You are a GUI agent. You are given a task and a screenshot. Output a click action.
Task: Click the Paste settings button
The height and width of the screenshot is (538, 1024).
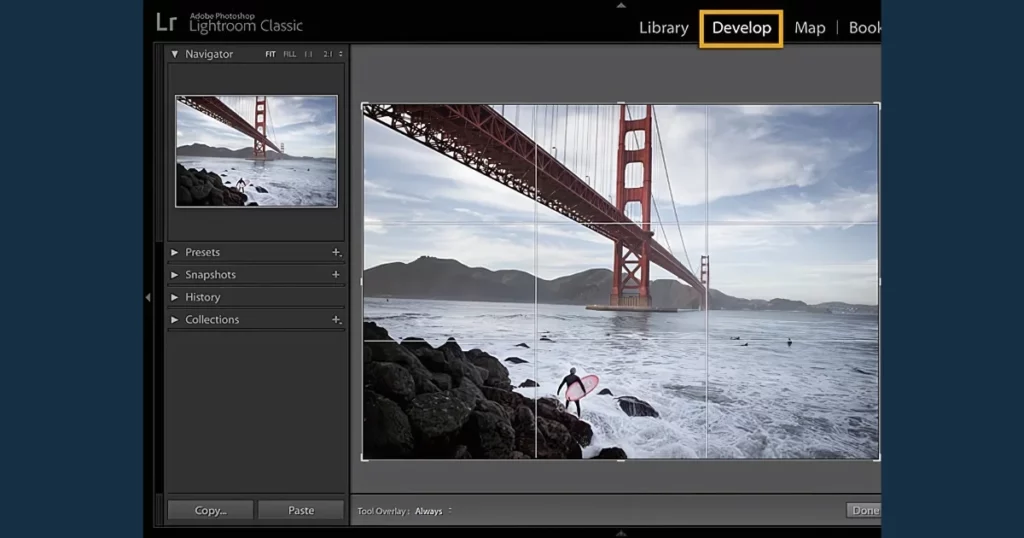[x=301, y=511]
